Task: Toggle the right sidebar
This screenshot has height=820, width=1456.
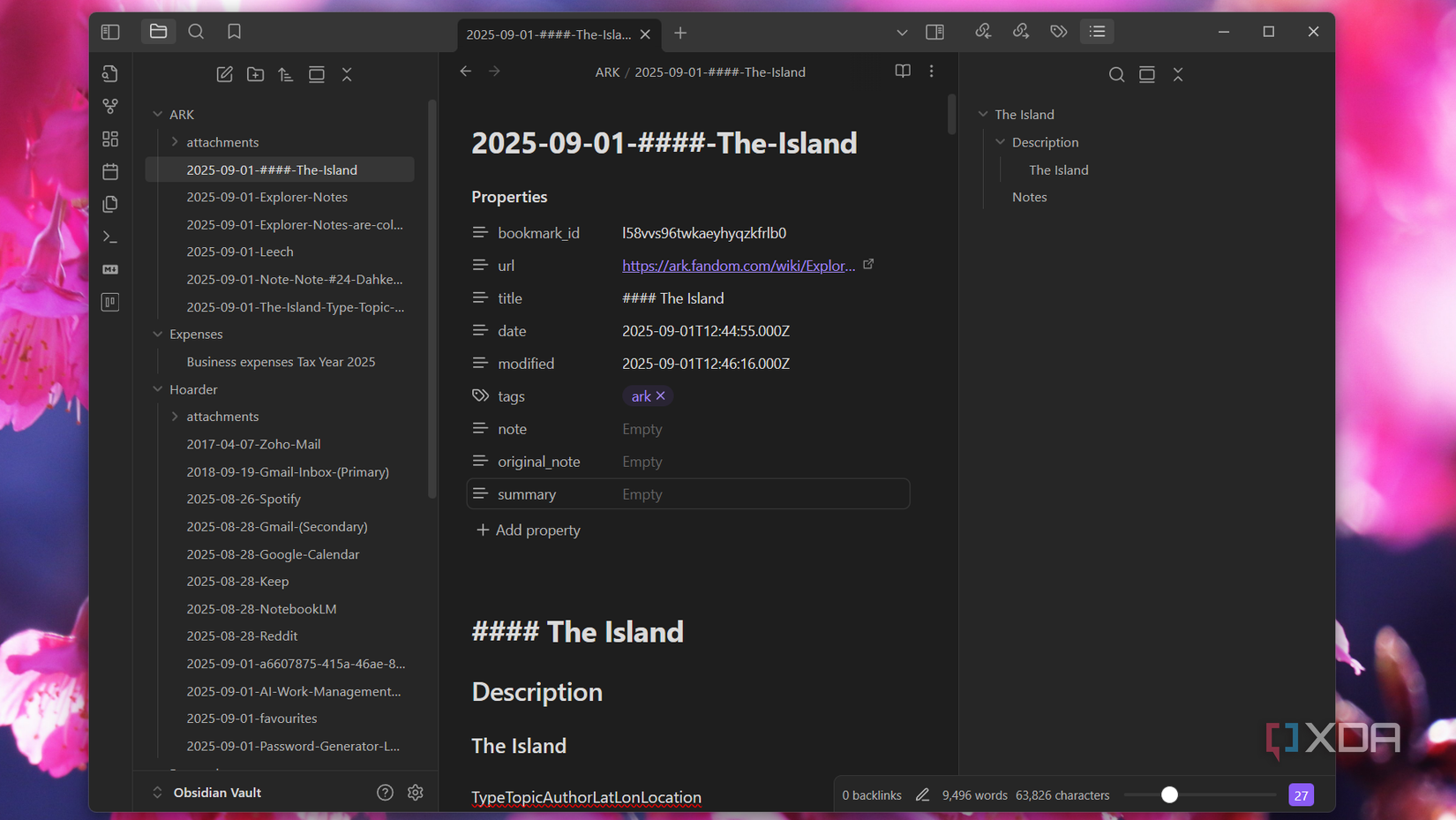Action: [x=934, y=31]
